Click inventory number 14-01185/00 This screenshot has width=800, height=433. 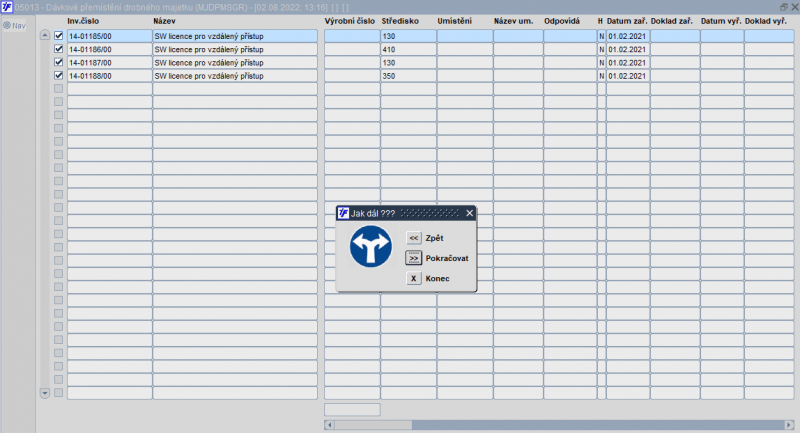110,36
